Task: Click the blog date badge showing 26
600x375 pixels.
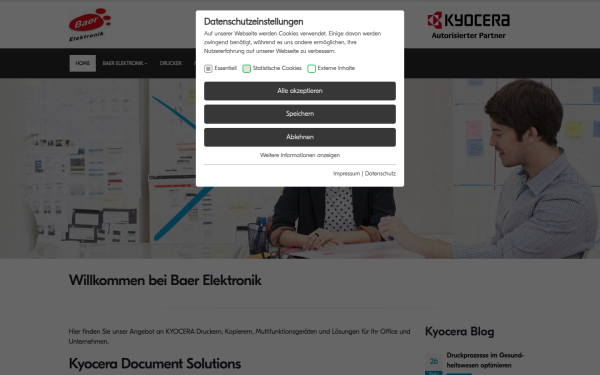Action: [x=434, y=364]
